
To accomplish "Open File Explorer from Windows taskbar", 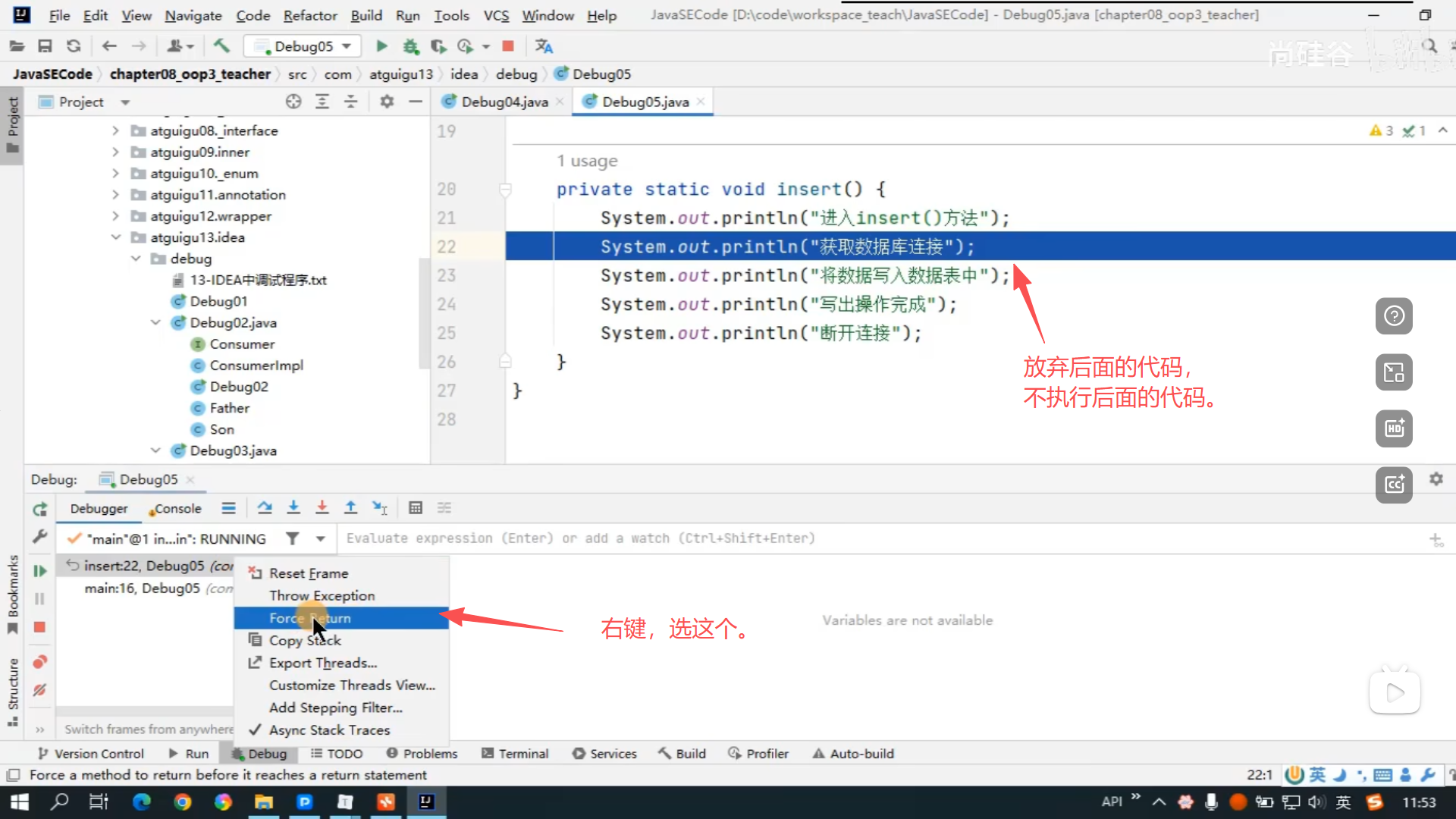I will [x=263, y=802].
